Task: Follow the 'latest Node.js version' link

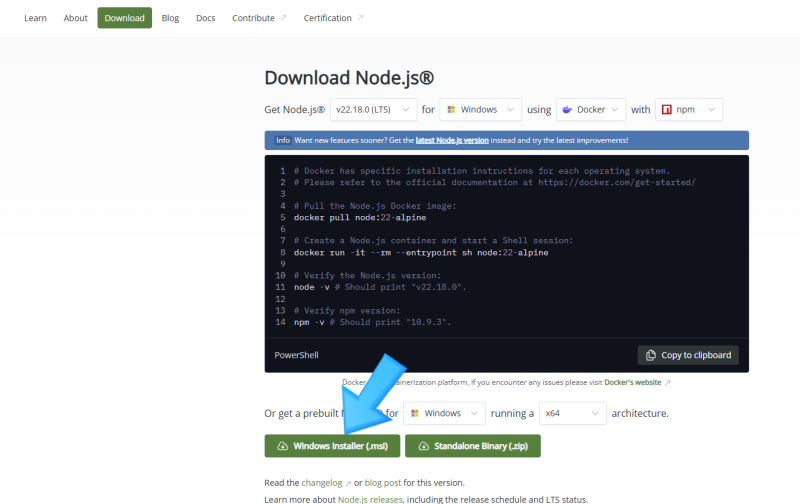Action: (x=452, y=140)
